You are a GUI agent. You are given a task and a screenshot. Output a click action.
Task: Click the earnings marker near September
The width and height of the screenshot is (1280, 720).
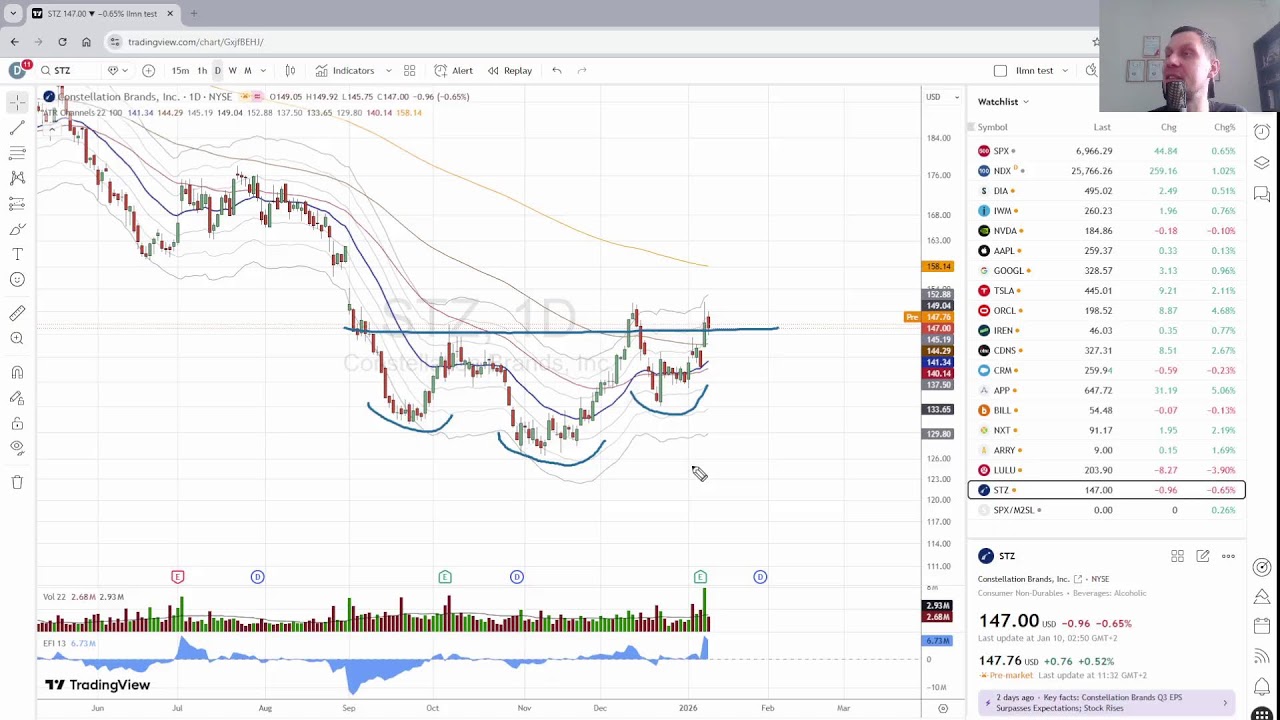click(x=445, y=577)
